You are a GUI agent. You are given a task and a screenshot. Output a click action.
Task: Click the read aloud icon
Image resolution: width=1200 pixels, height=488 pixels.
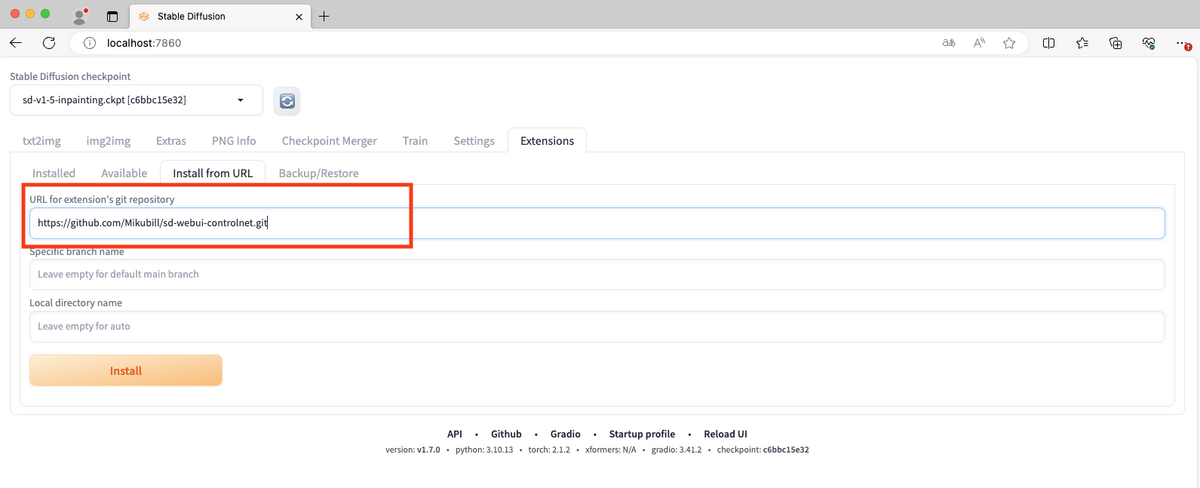(979, 43)
